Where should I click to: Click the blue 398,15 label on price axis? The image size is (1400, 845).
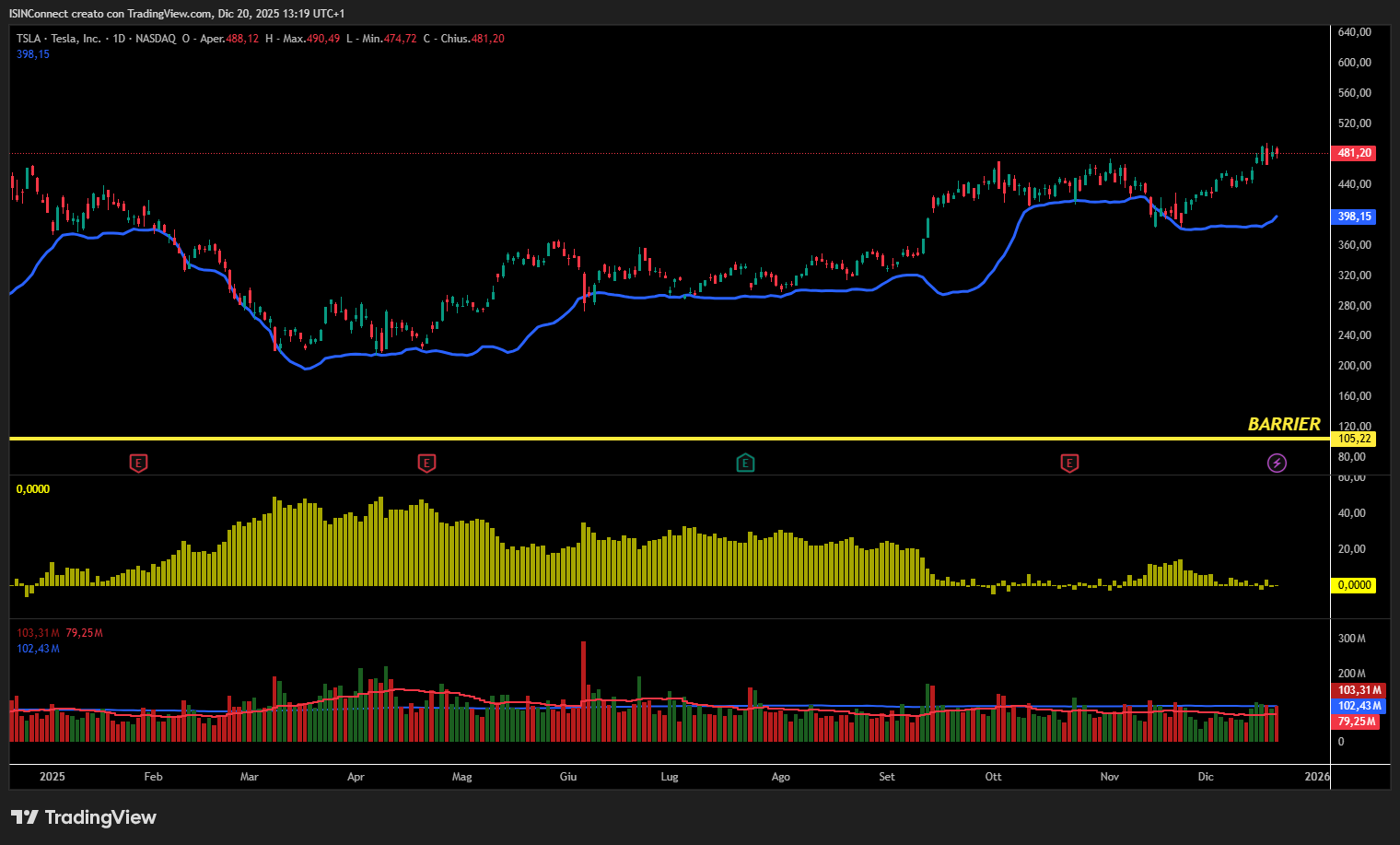1353,217
